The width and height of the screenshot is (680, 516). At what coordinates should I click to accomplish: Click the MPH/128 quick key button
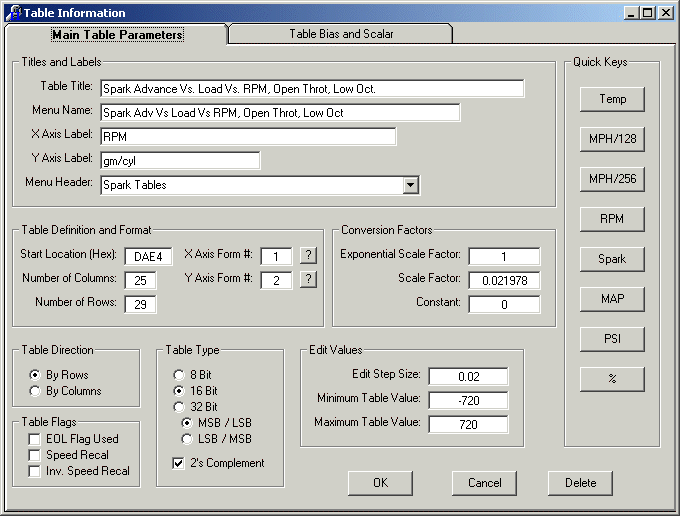[x=612, y=139]
